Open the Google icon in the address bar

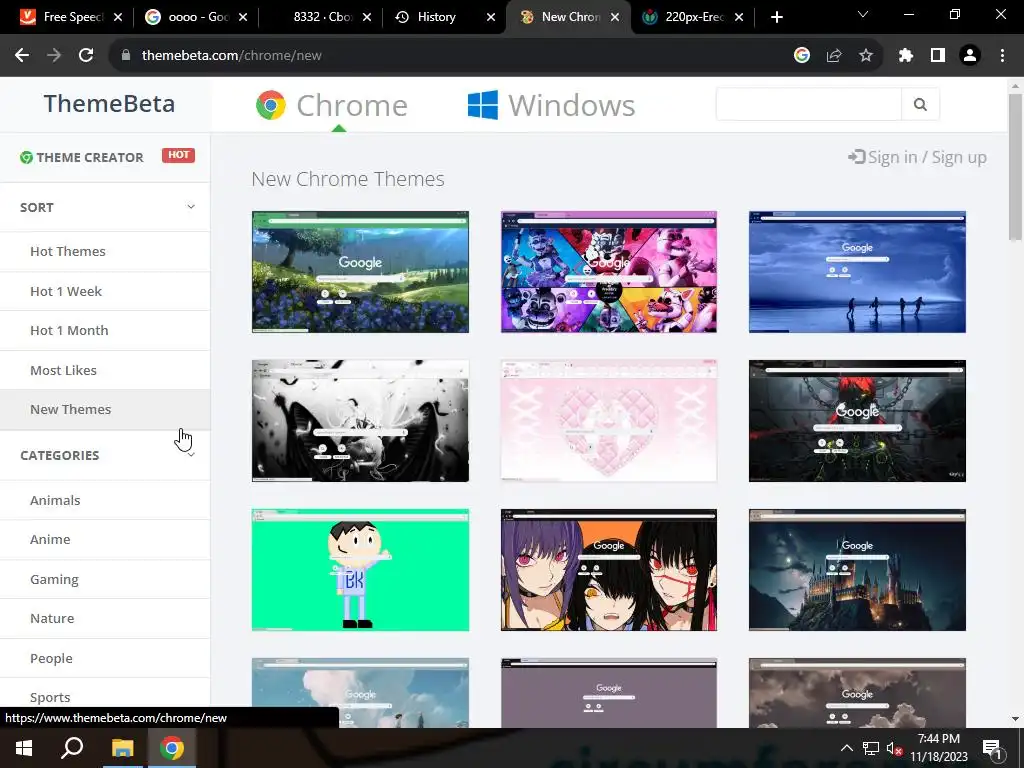point(802,56)
